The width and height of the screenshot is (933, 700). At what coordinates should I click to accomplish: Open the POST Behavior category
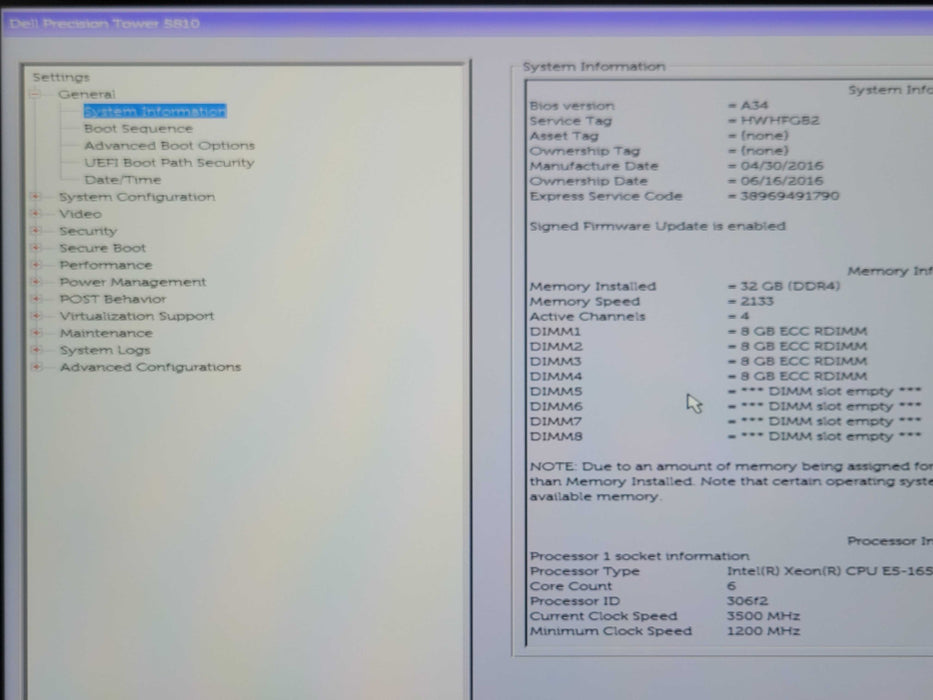[112, 299]
